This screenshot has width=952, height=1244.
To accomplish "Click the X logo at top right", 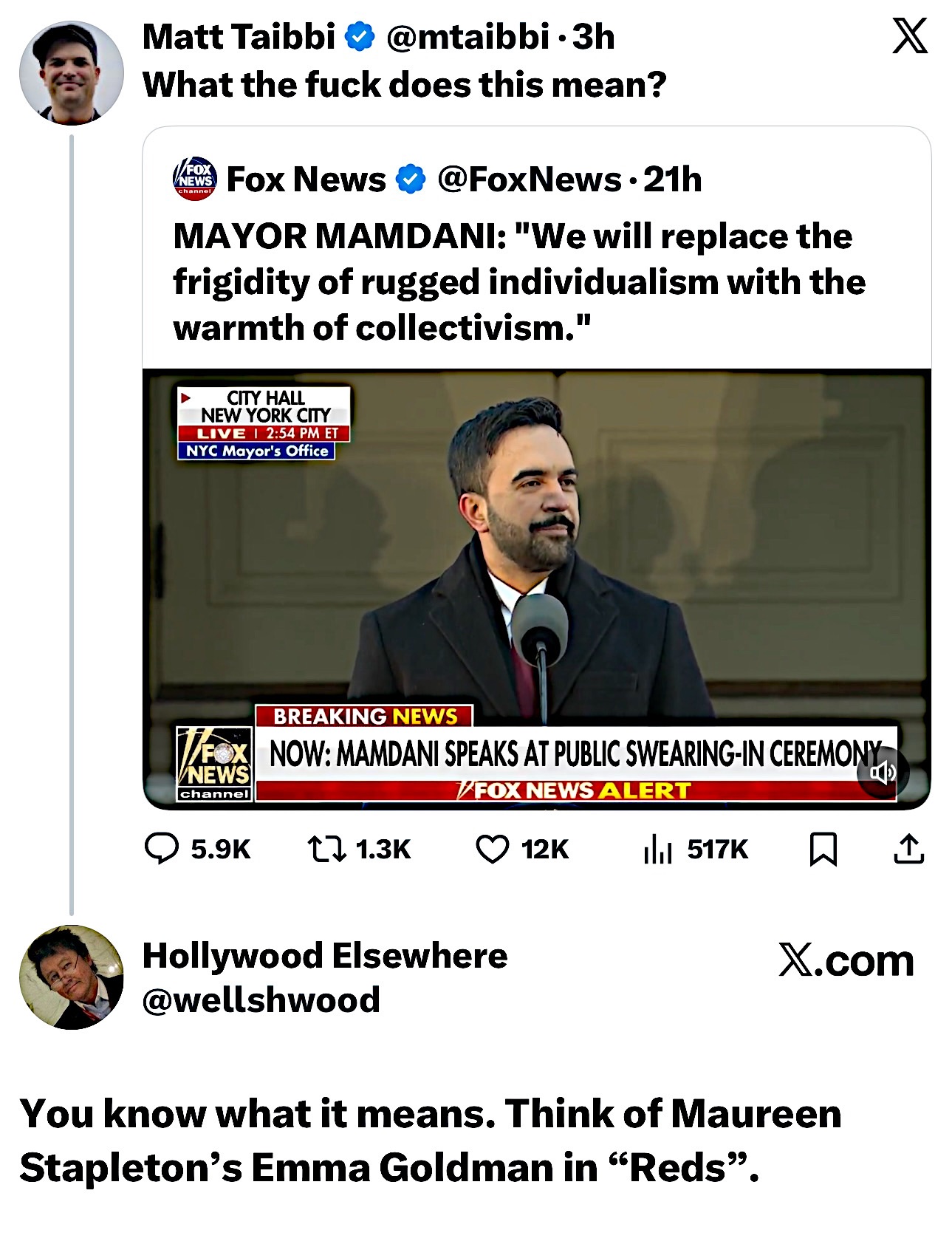I will (x=910, y=35).
